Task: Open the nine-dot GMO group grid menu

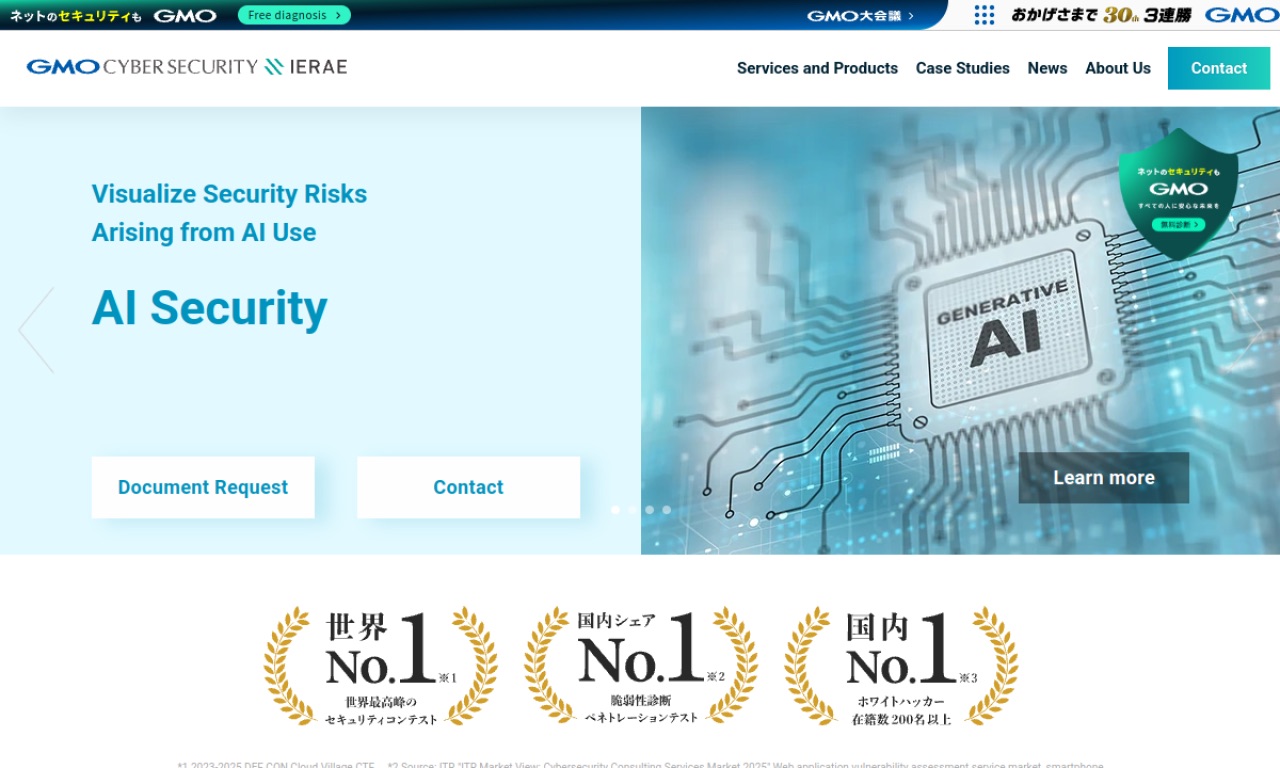Action: click(984, 15)
